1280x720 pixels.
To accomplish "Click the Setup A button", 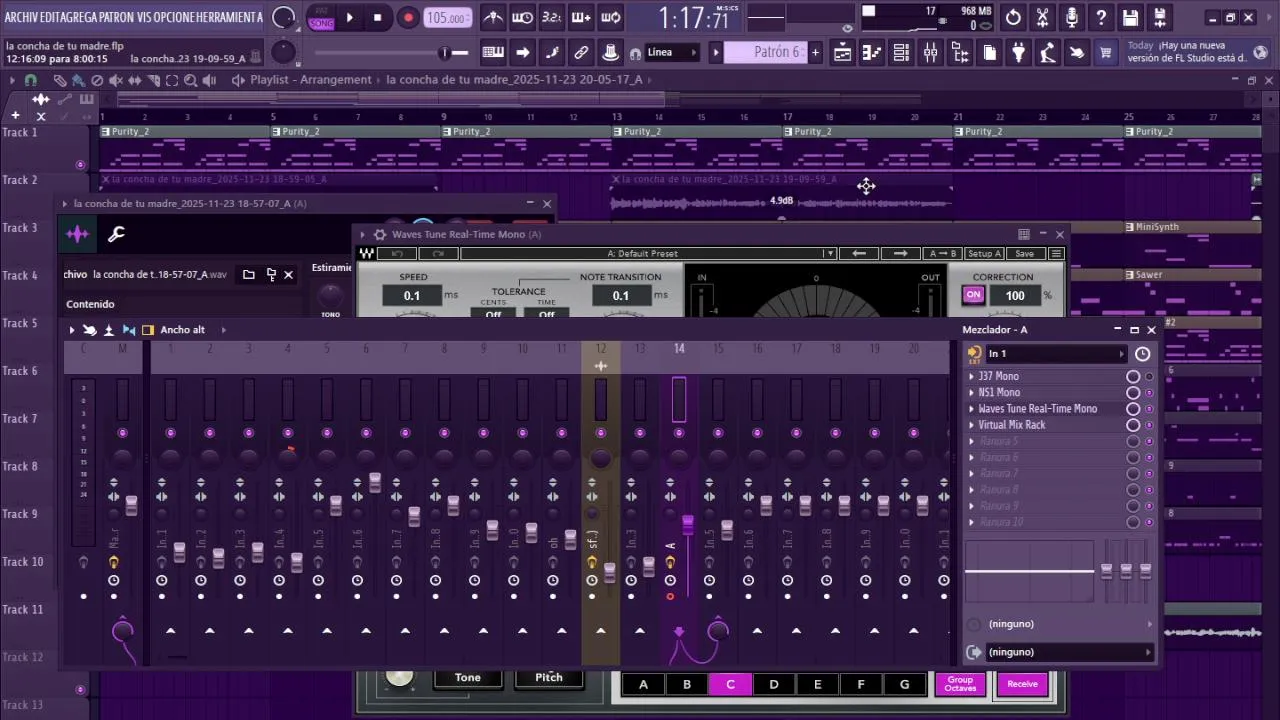I will pyautogui.click(x=984, y=254).
